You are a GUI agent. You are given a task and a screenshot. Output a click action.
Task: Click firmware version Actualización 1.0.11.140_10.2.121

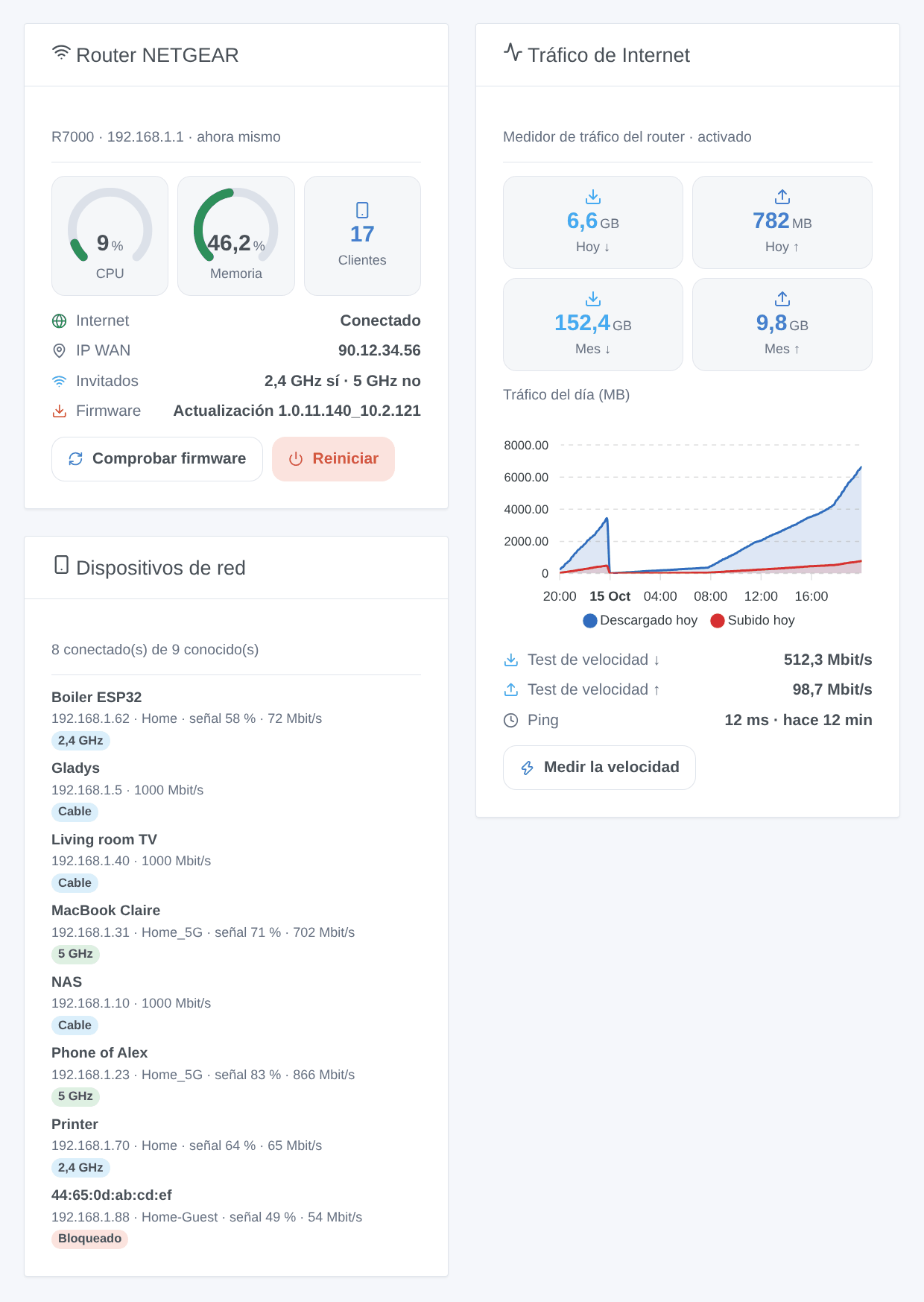[x=297, y=411]
